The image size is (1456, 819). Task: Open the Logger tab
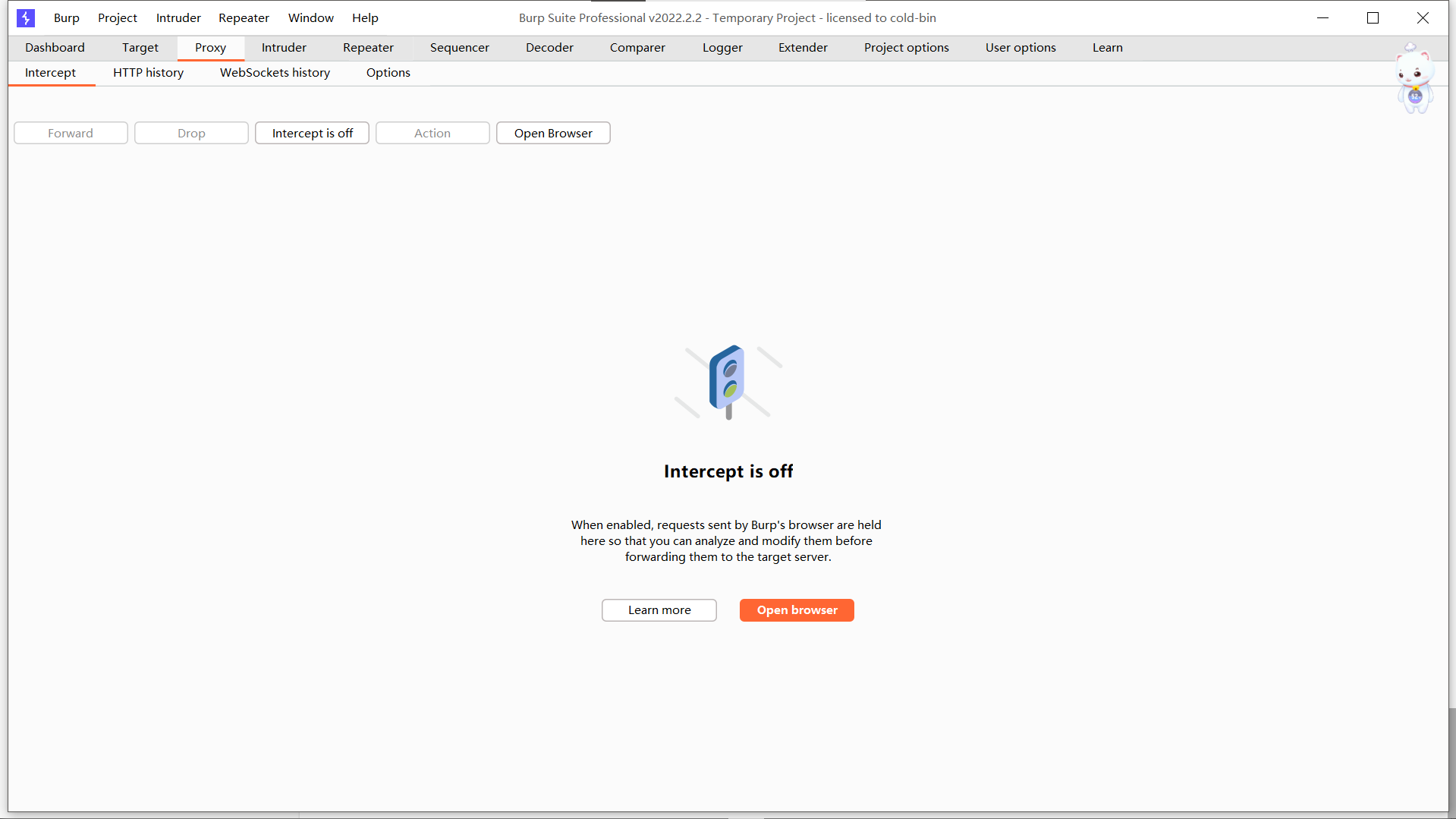[x=722, y=47]
